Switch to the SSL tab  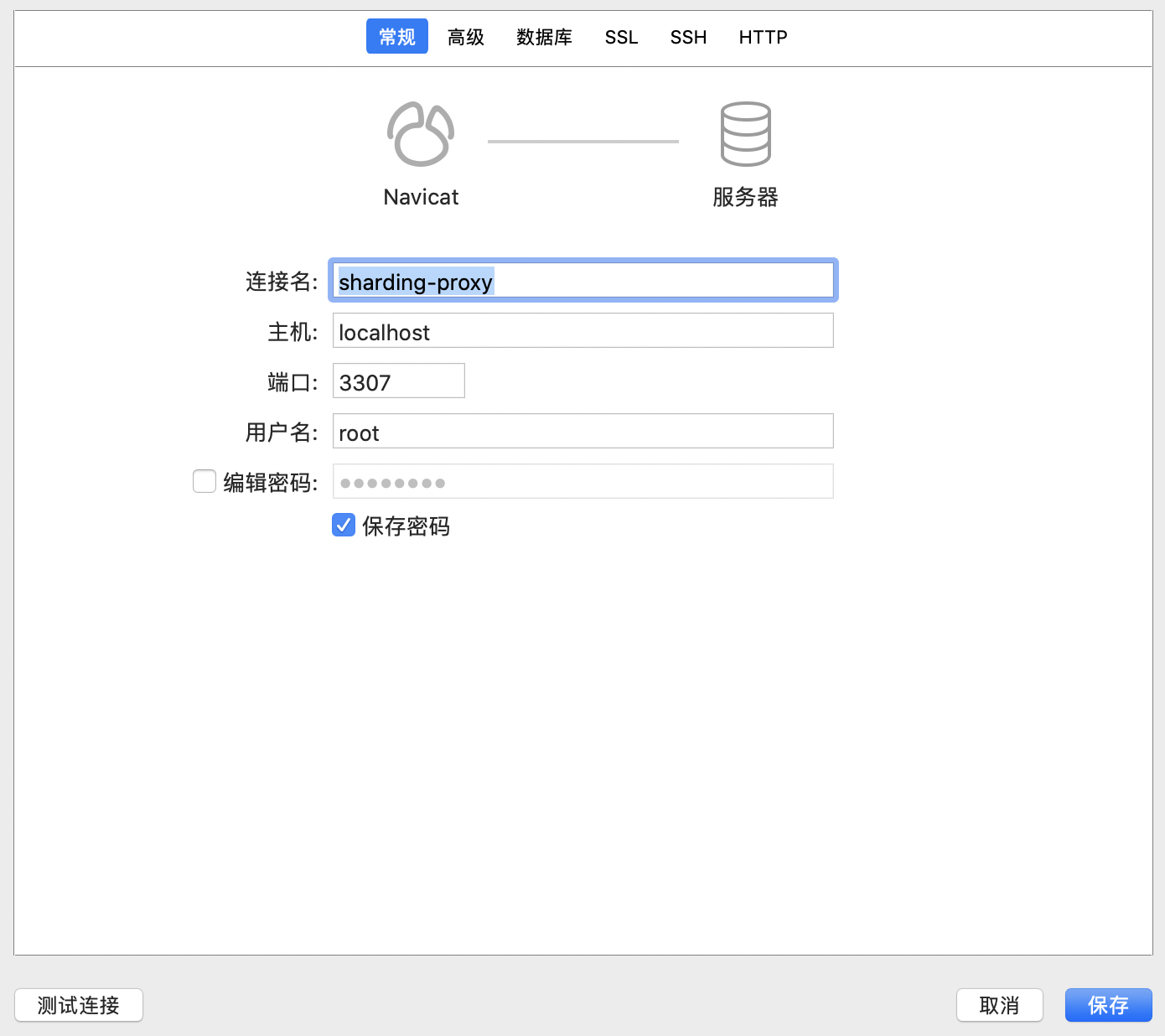click(x=622, y=37)
